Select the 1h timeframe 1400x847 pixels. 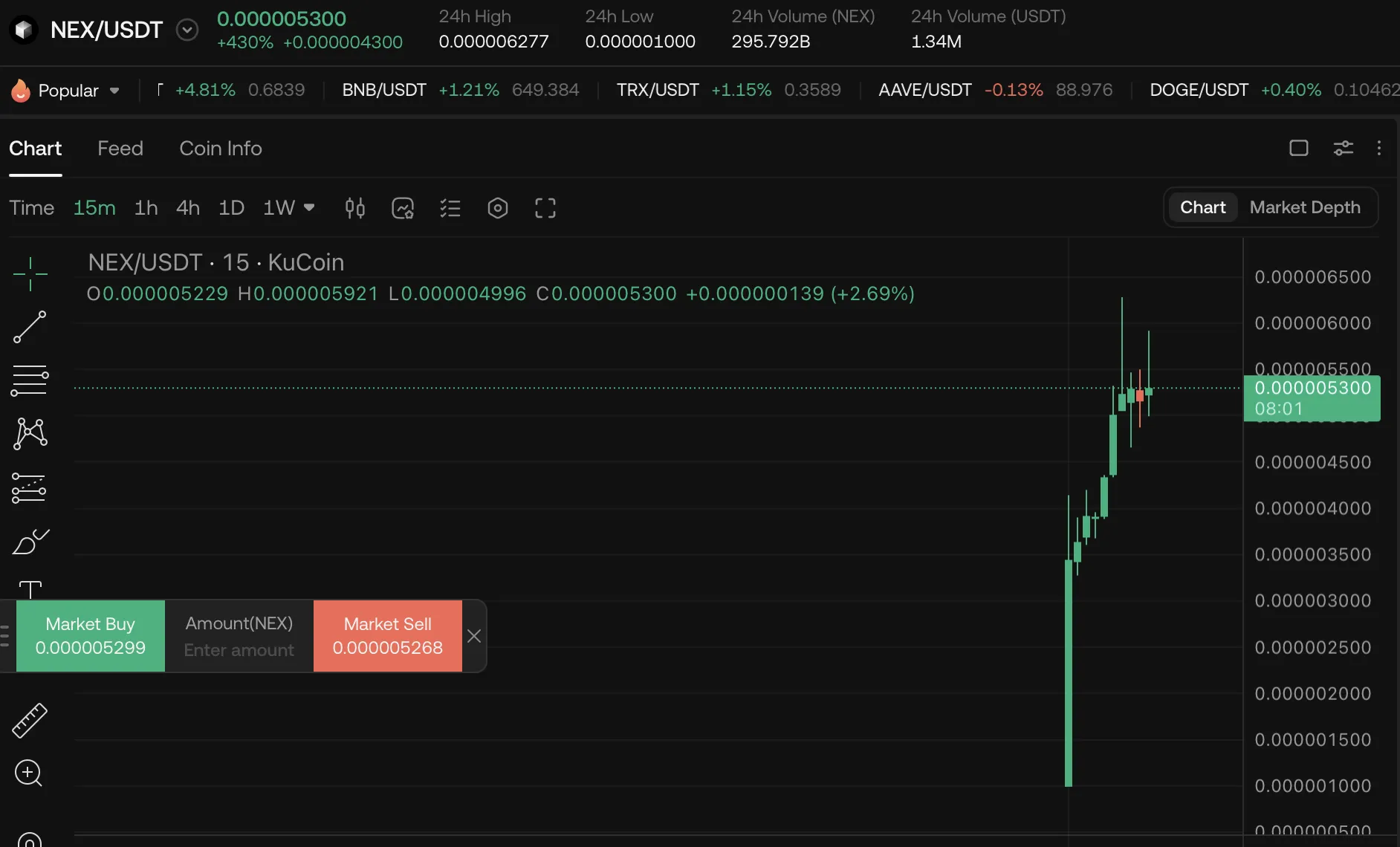coord(146,207)
